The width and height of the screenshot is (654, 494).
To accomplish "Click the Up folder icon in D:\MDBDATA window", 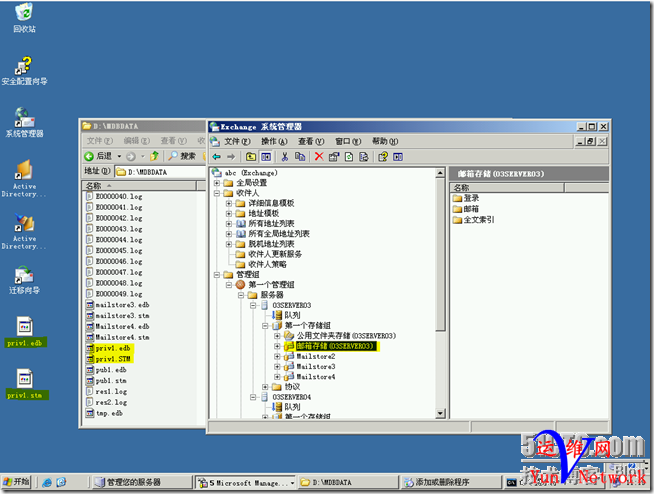I will tap(154, 156).
